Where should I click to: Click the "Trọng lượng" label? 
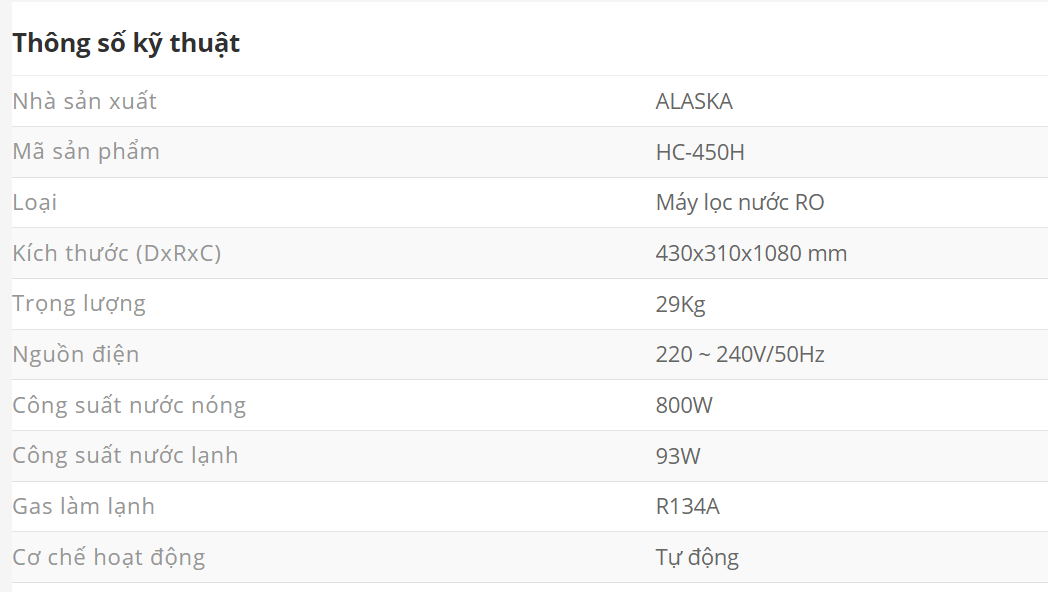[79, 304]
